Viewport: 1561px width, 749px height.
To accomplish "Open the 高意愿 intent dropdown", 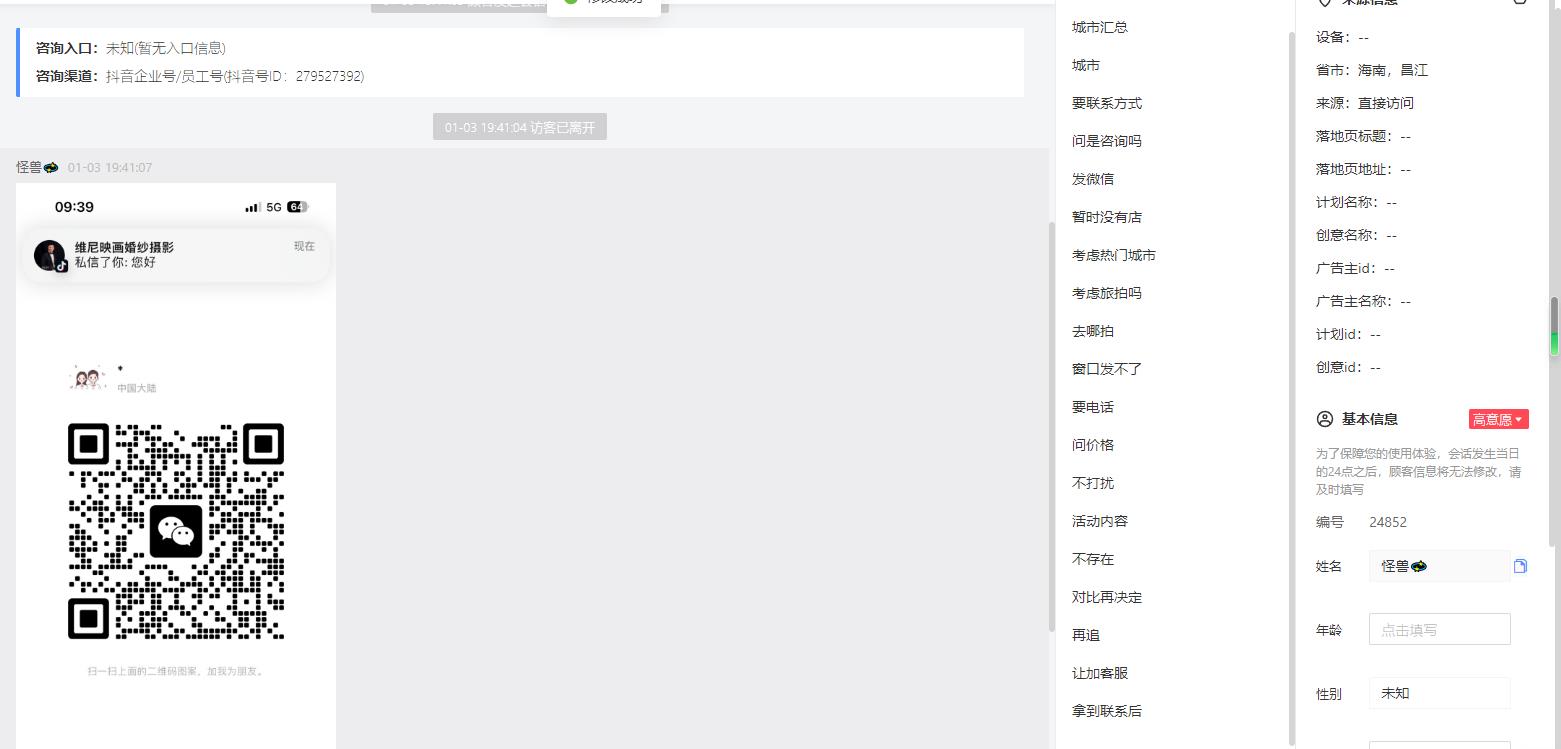I will pyautogui.click(x=1498, y=419).
